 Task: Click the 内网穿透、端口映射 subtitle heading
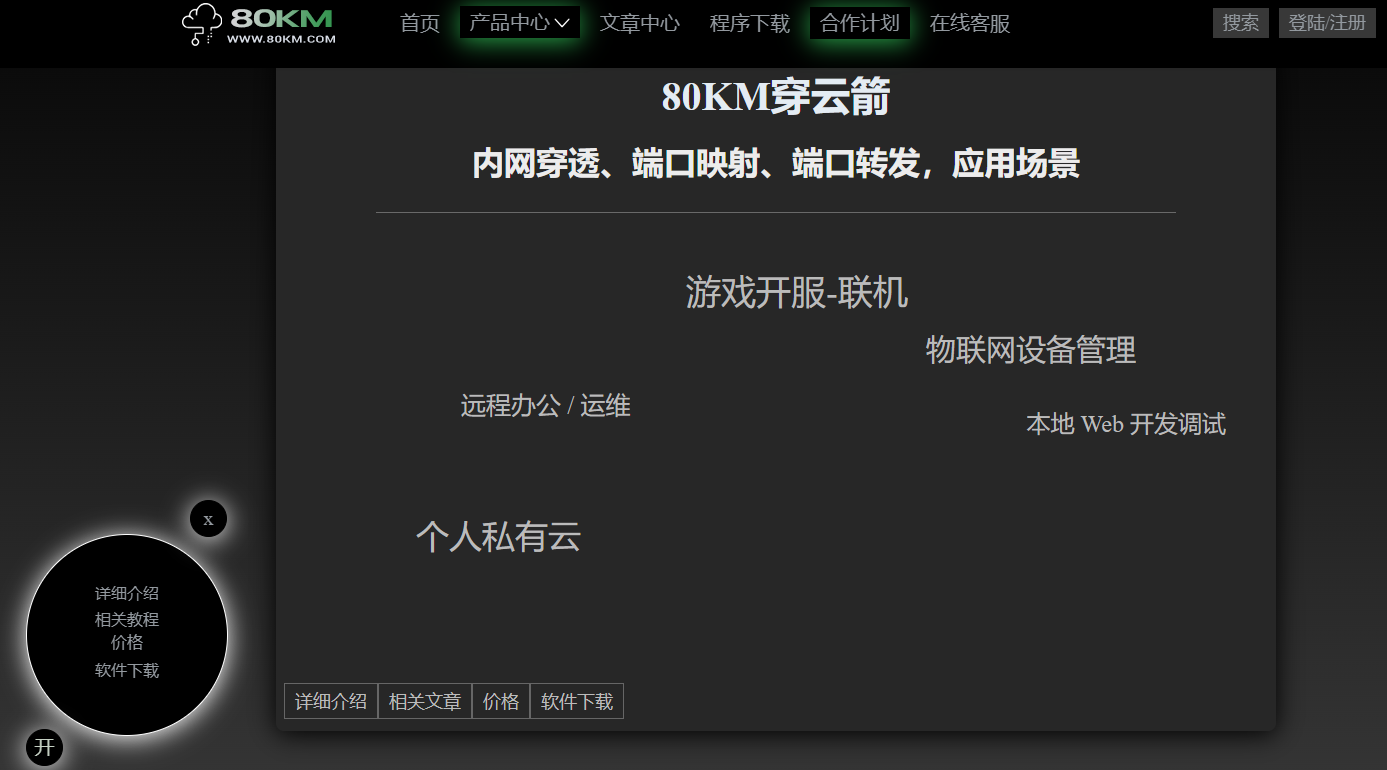coord(776,164)
